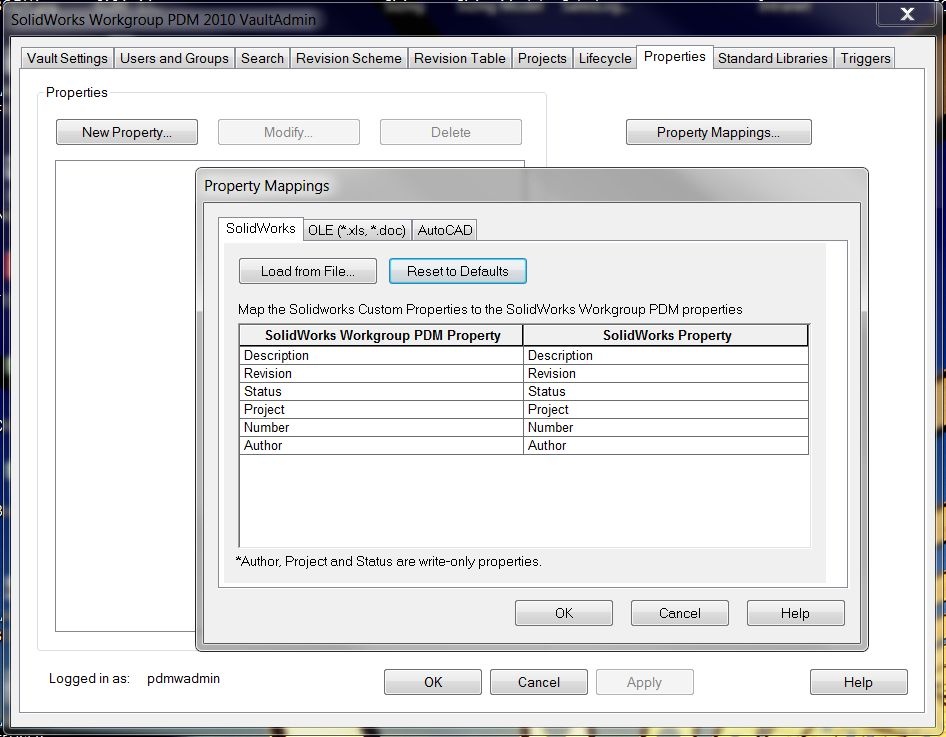
Task: Select Description cell in SolidWorks Property column
Action: [x=666, y=355]
